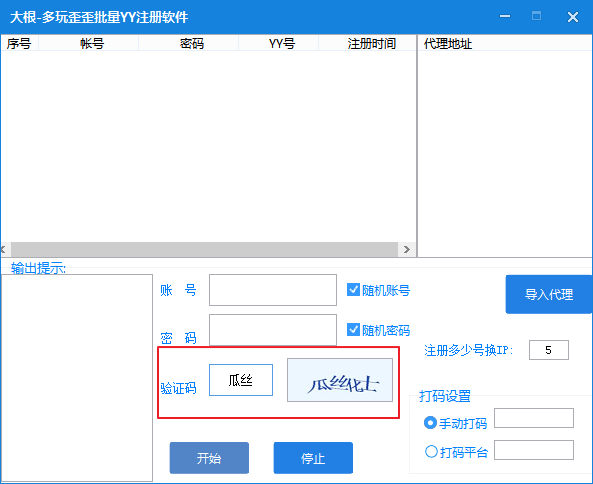Viewport: 593px width, 484px height.
Task: Sort by the 密码 column header
Action: [188, 43]
